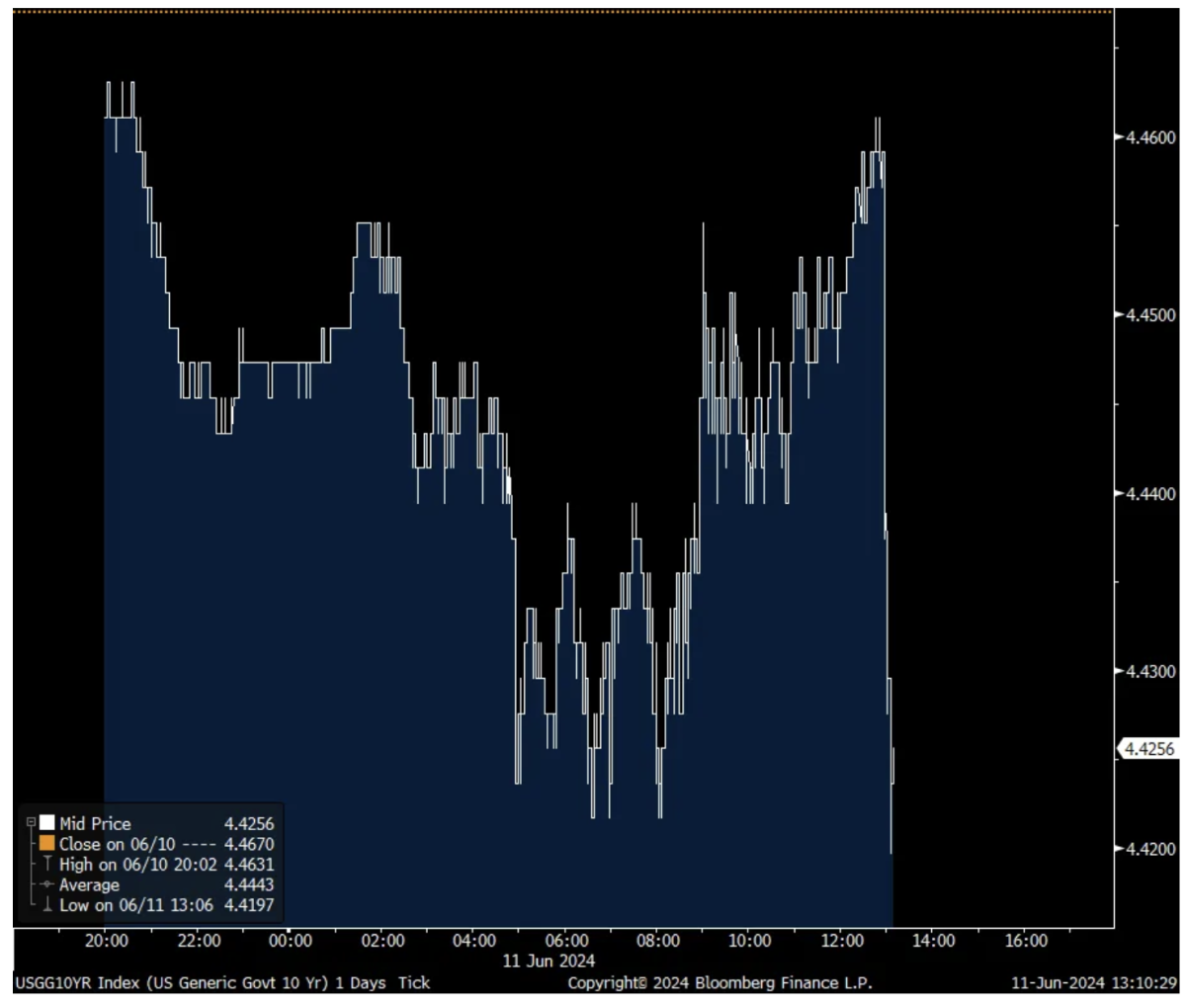Click the 16:00 time axis label

(x=1026, y=941)
